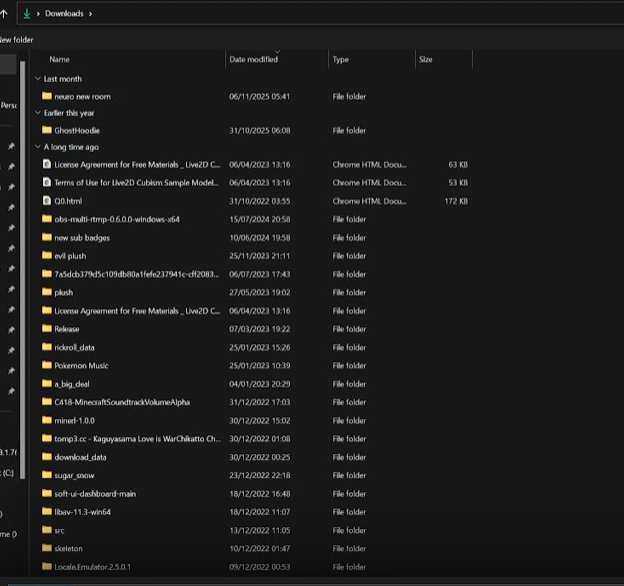Select the evil plush folder icon
624x586 pixels.
(x=46, y=255)
